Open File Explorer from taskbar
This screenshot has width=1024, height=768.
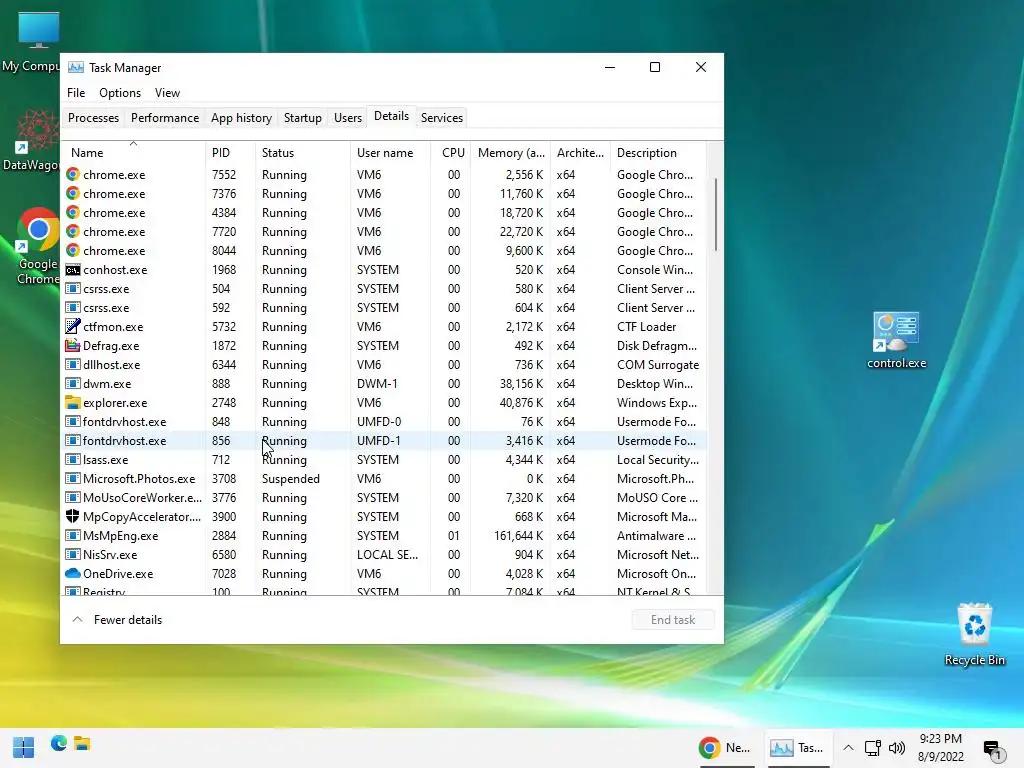click(x=82, y=743)
